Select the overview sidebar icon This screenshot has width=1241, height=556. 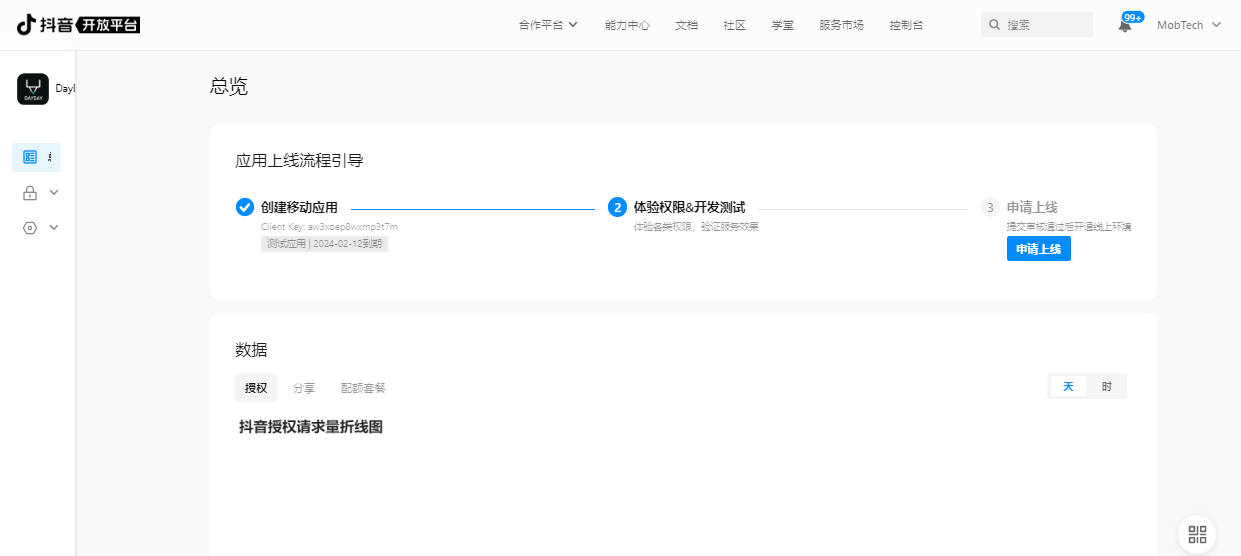tap(30, 157)
